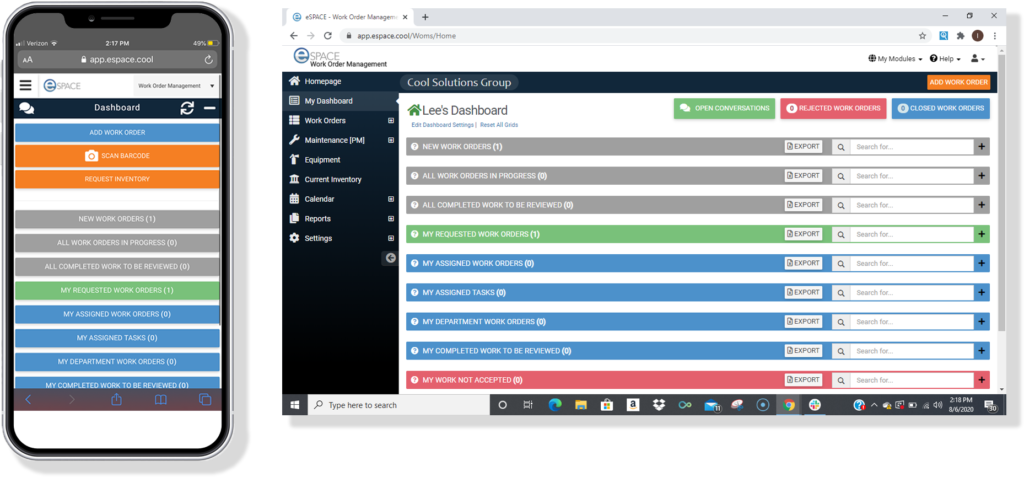The image size is (1024, 477).
Task: Expand the Settings sidebar menu
Action: pos(391,238)
